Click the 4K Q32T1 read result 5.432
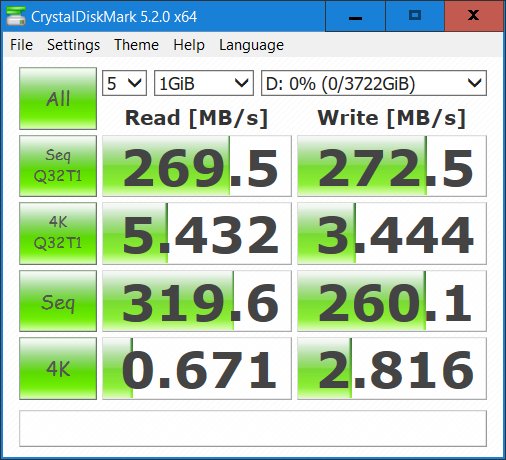506x460 pixels. tap(197, 233)
